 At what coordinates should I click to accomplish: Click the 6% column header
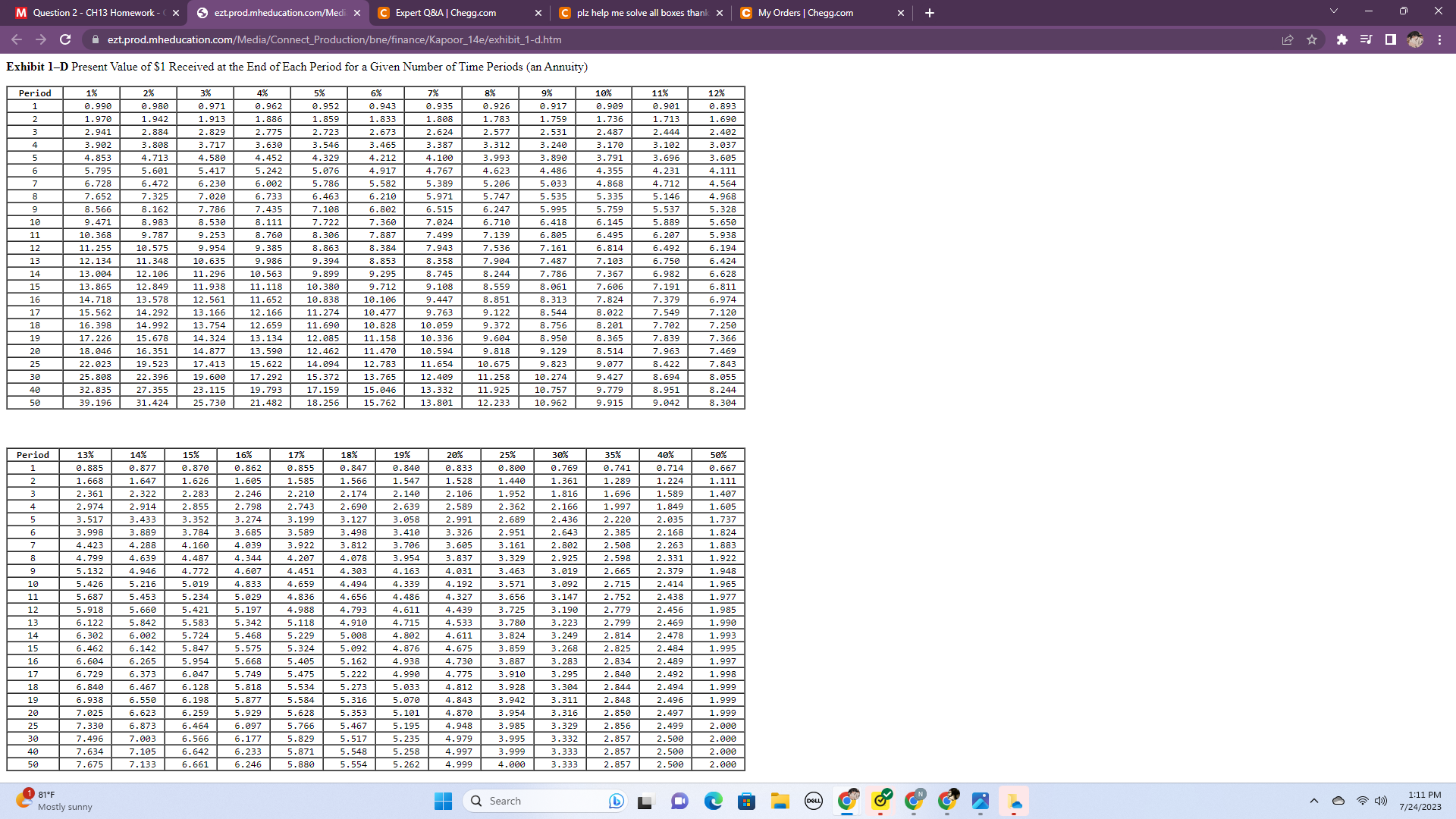click(376, 93)
